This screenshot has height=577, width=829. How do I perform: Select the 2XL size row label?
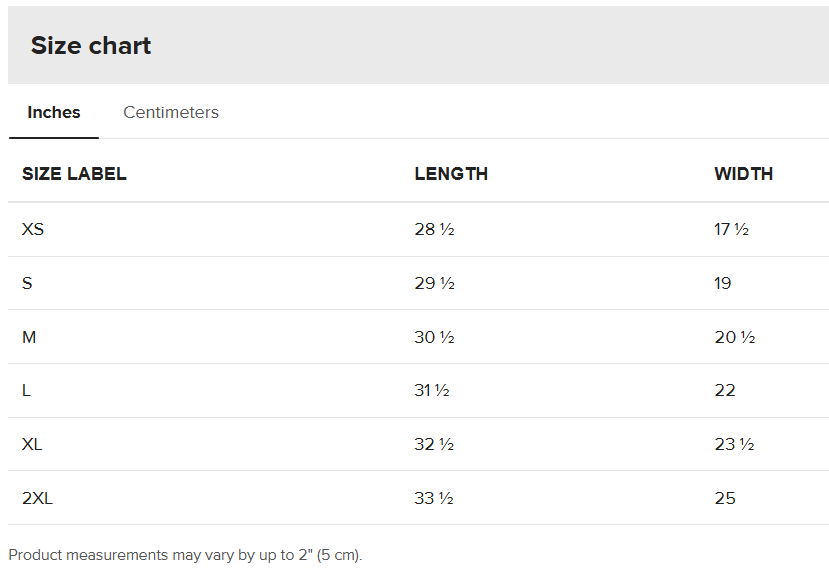click(37, 498)
